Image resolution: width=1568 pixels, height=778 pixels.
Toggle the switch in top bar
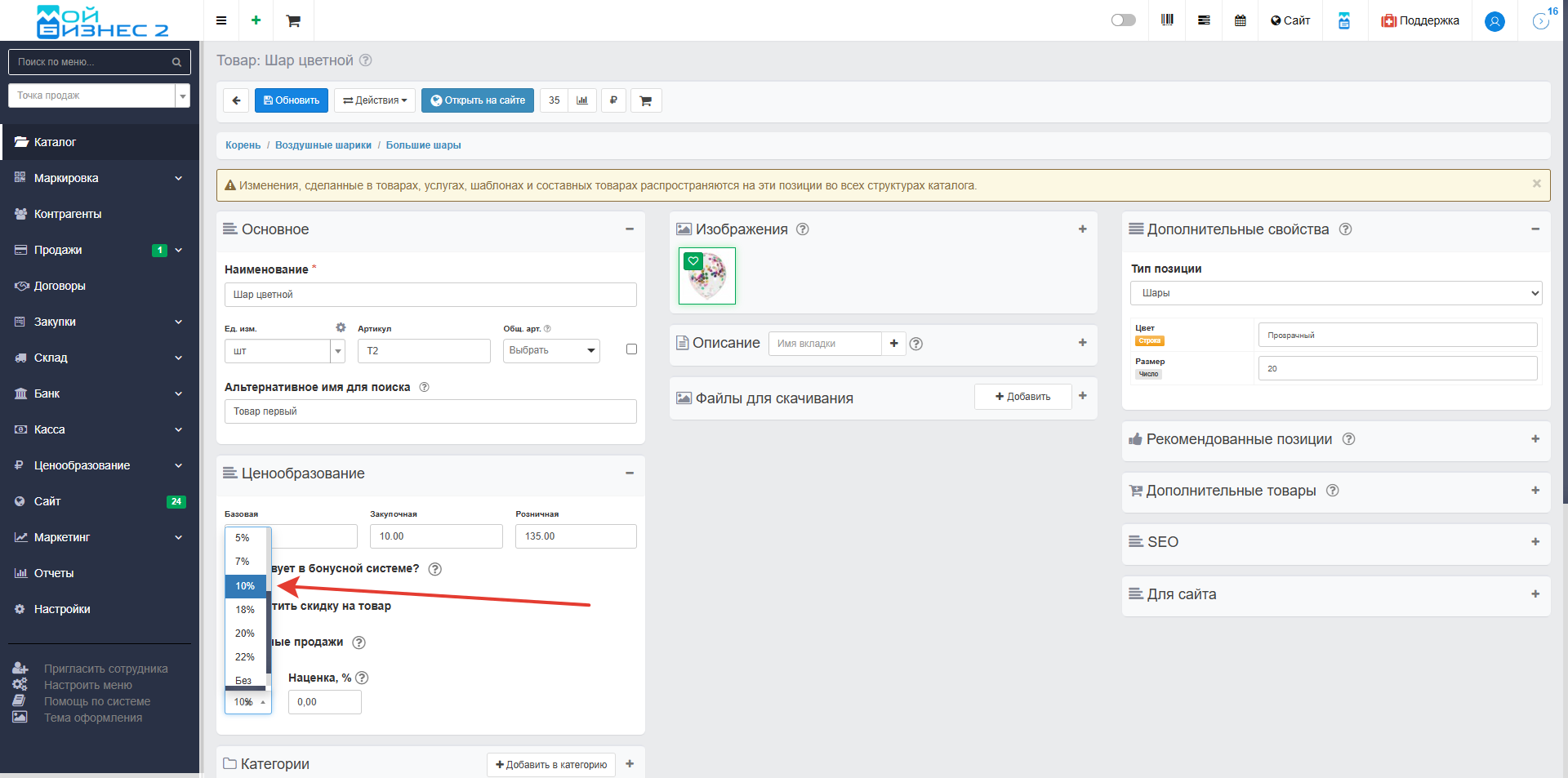coord(1123,20)
